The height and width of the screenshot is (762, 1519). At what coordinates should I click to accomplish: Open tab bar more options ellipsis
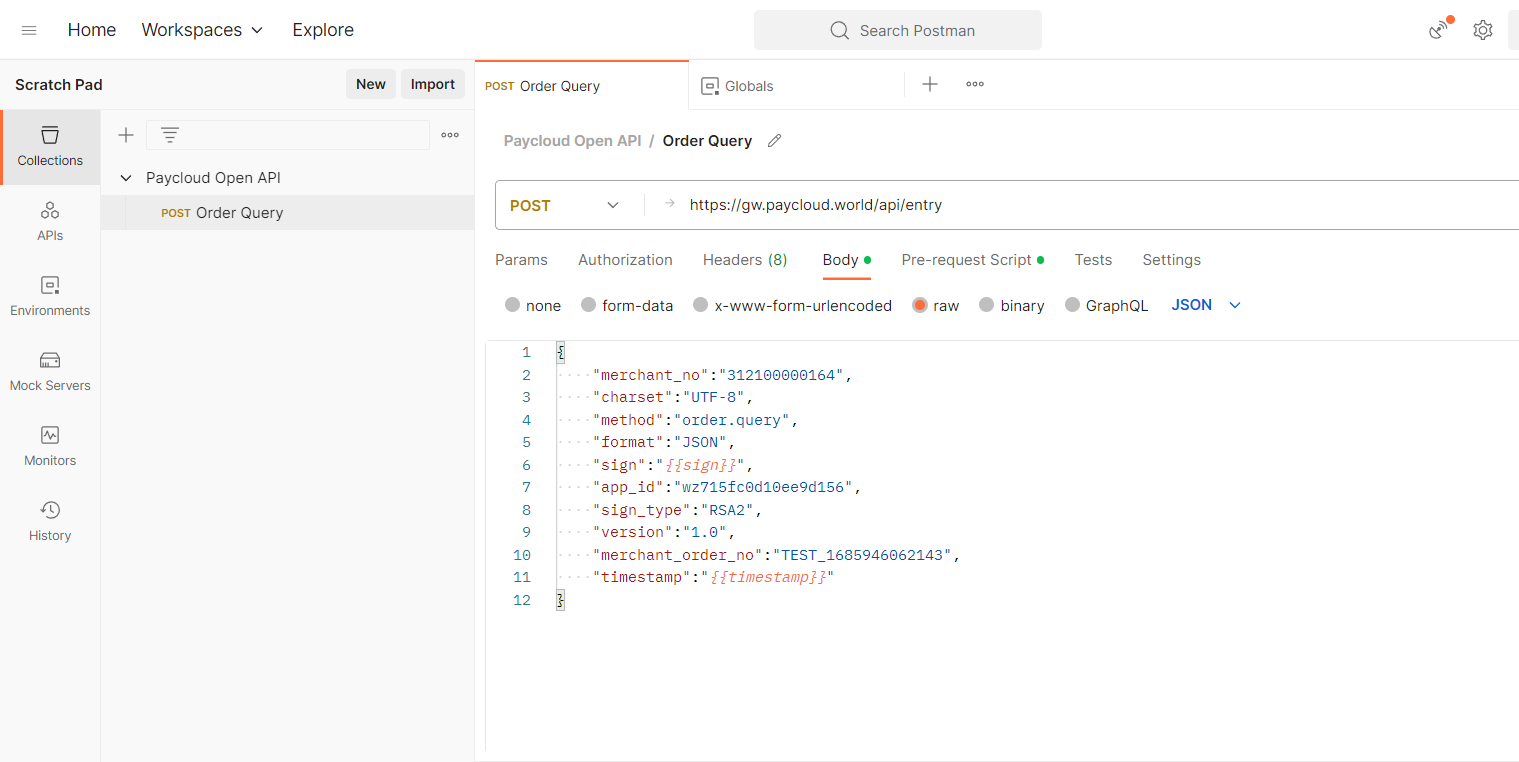click(x=975, y=84)
